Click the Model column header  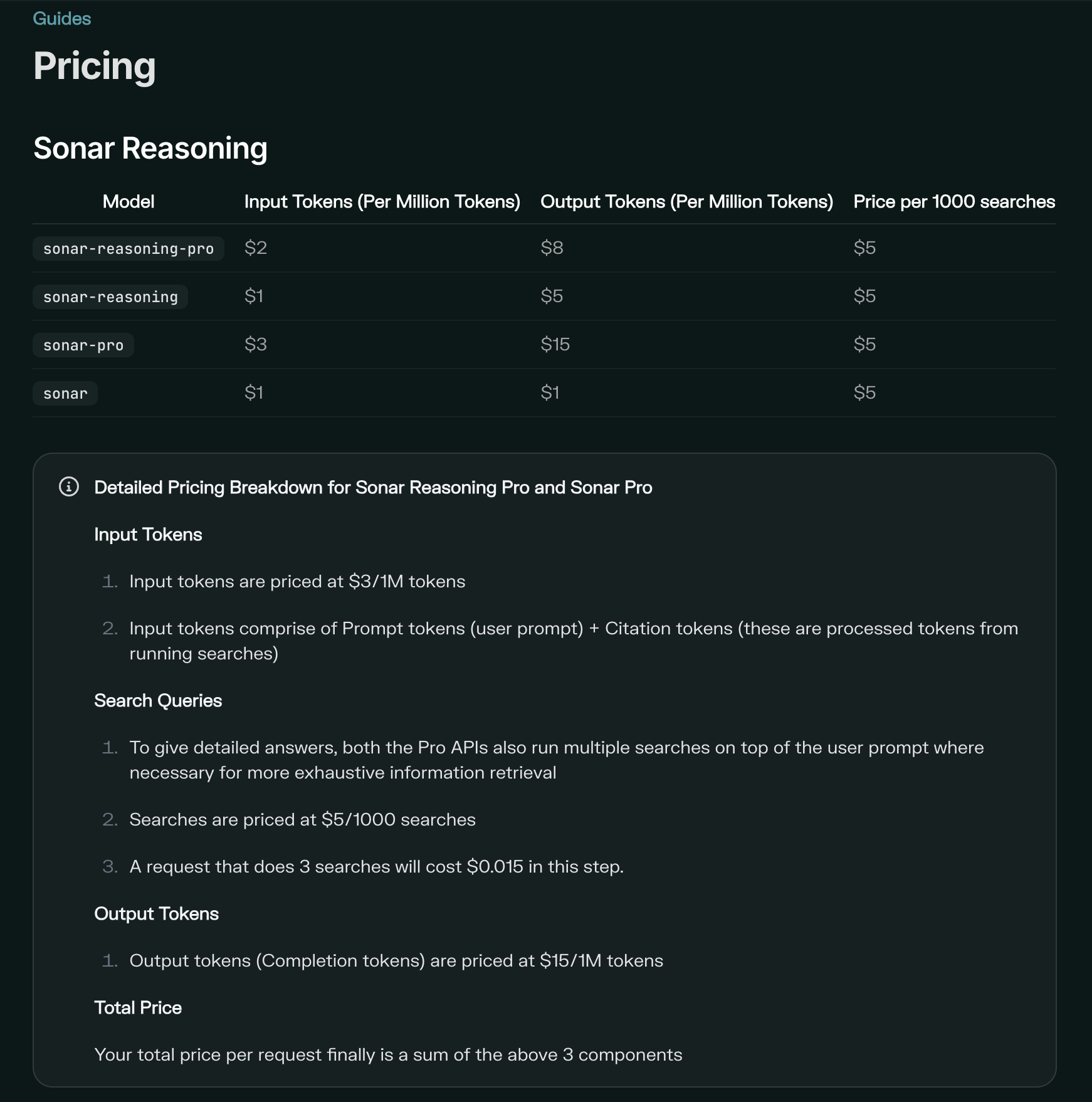coord(129,202)
